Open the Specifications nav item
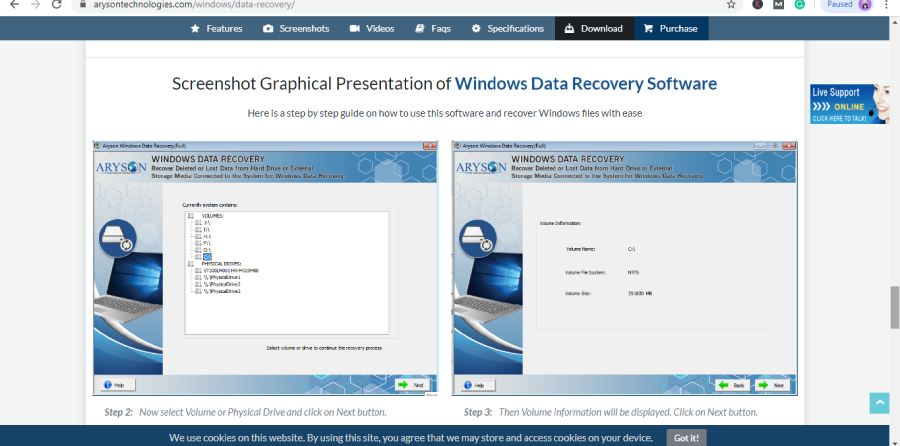 click(507, 29)
